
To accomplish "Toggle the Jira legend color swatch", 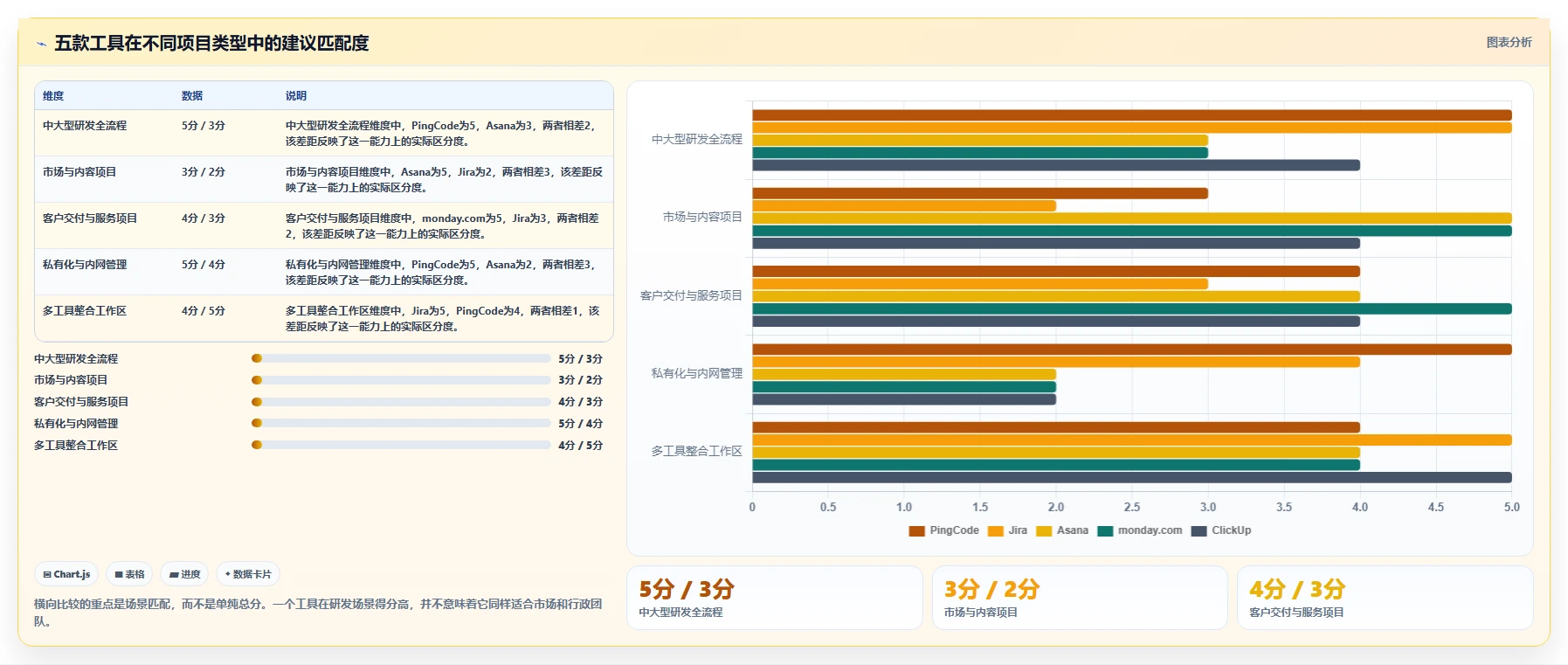I will pos(995,530).
